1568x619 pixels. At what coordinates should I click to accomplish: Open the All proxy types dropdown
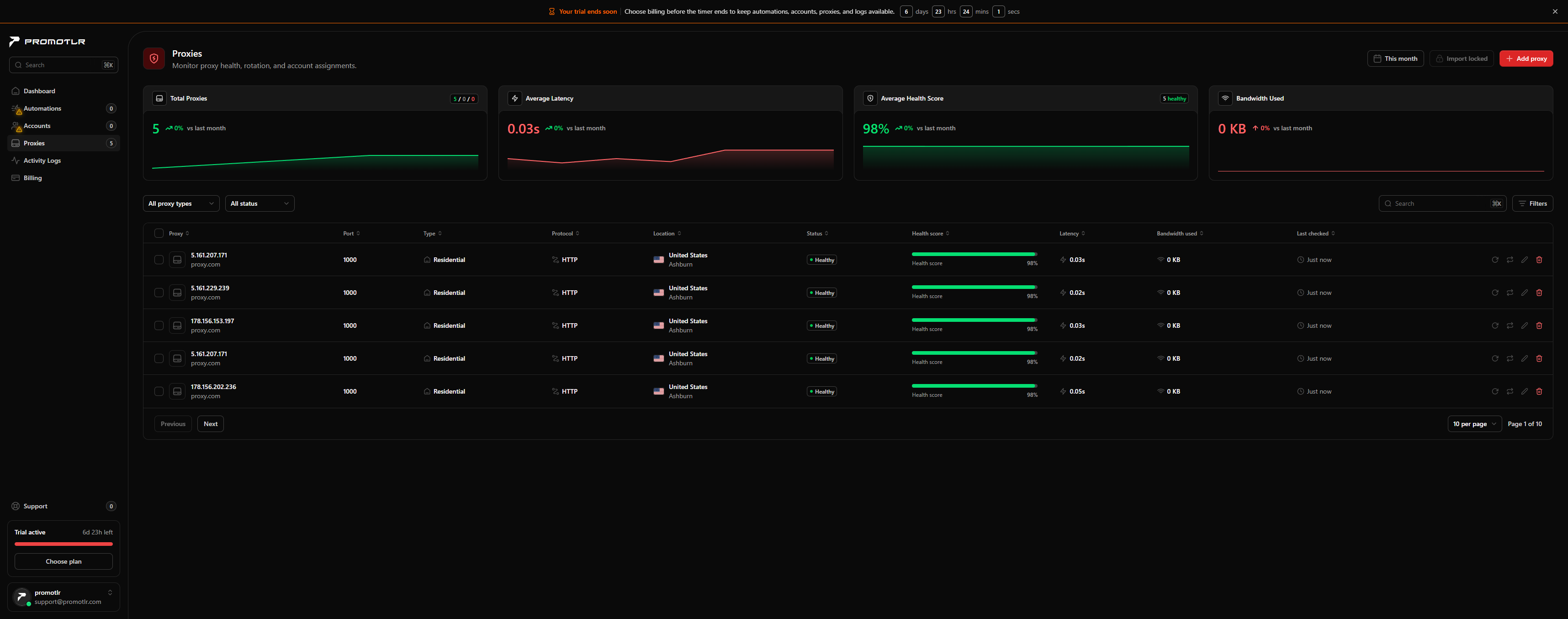[x=181, y=203]
